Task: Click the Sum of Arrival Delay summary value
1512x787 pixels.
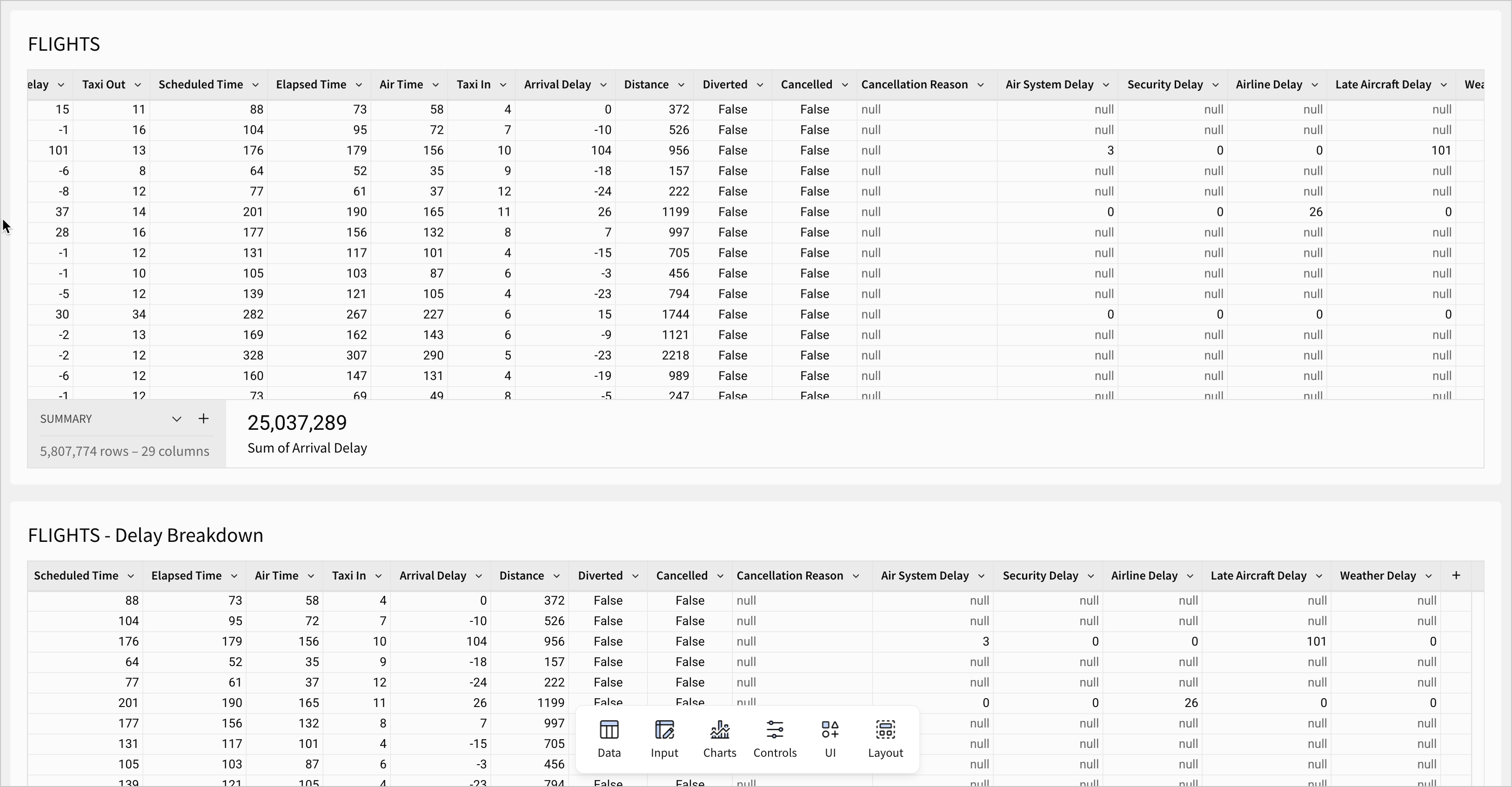Action: (x=297, y=422)
